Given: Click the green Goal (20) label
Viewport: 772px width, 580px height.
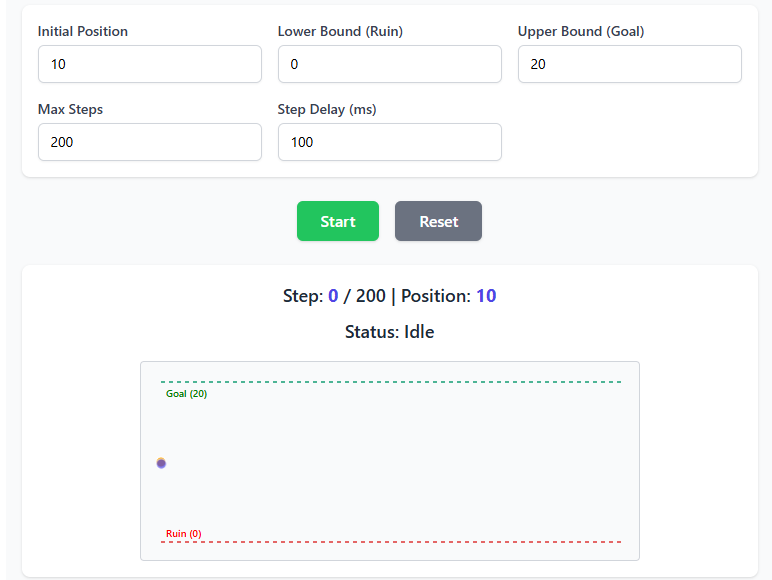Looking at the screenshot, I should (x=187, y=393).
